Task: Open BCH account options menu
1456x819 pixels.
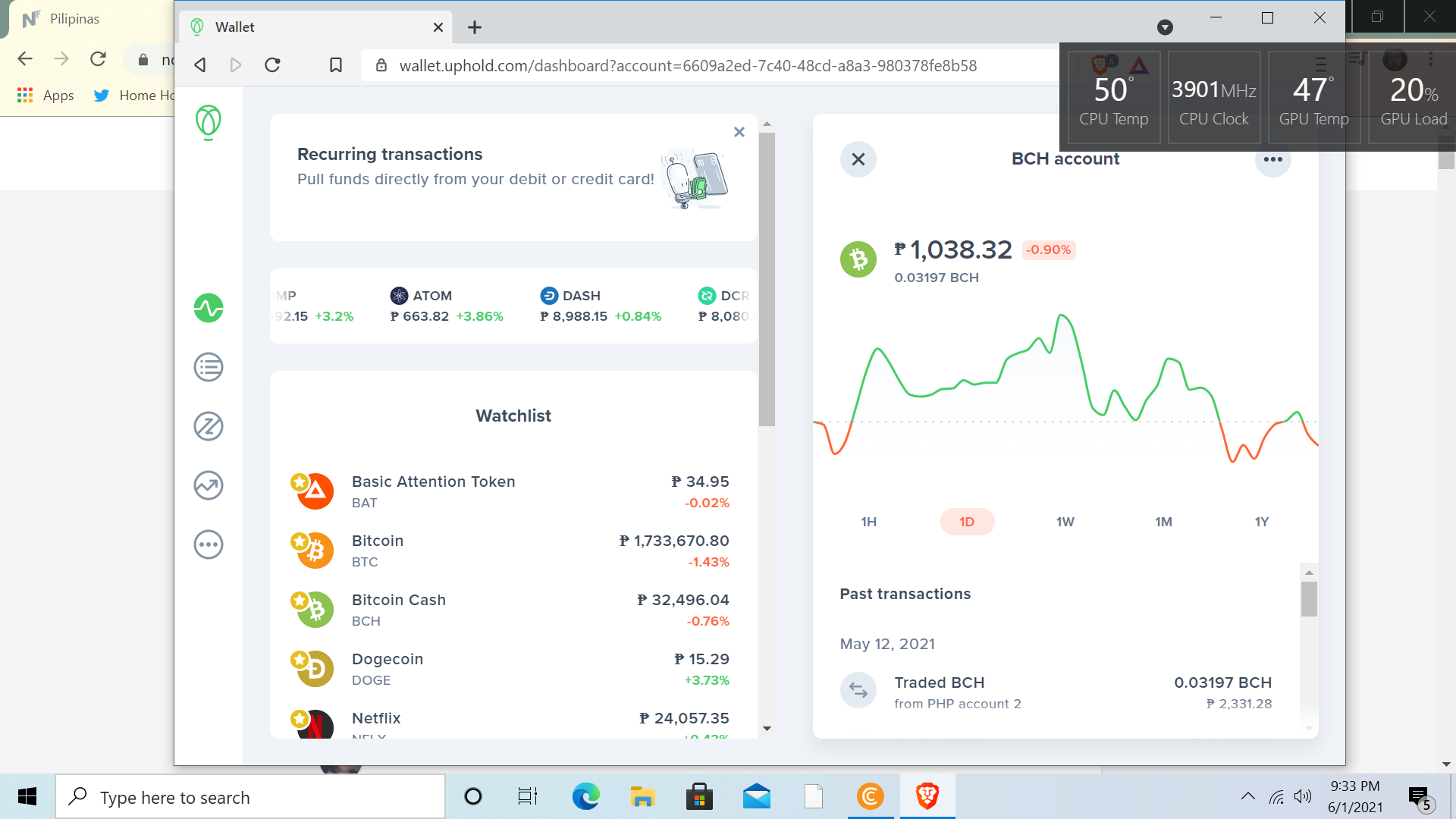Action: click(1273, 159)
